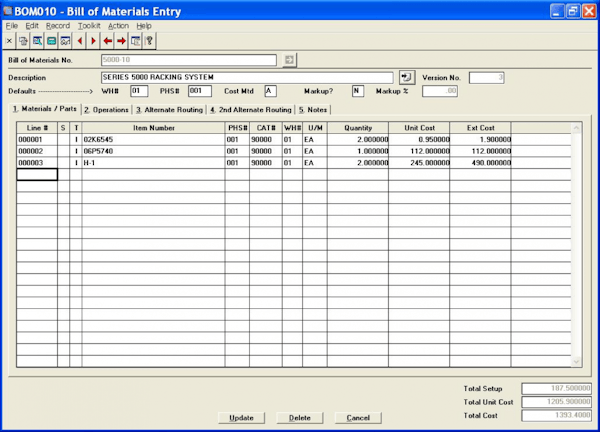600x432 pixels.
Task: Click the Item Number column header
Action: coord(153,128)
